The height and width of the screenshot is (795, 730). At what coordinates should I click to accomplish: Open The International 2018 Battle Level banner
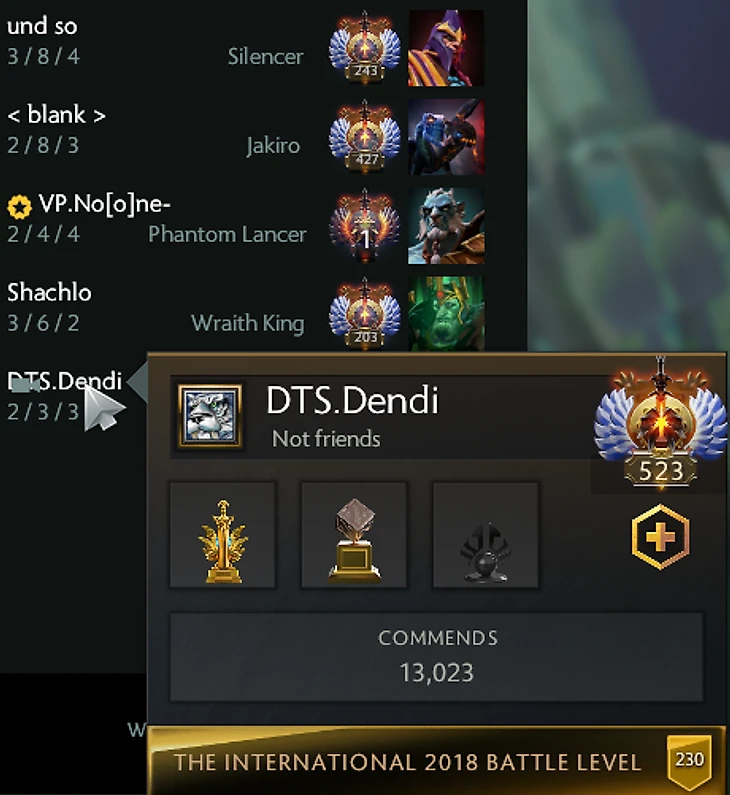coord(436,761)
